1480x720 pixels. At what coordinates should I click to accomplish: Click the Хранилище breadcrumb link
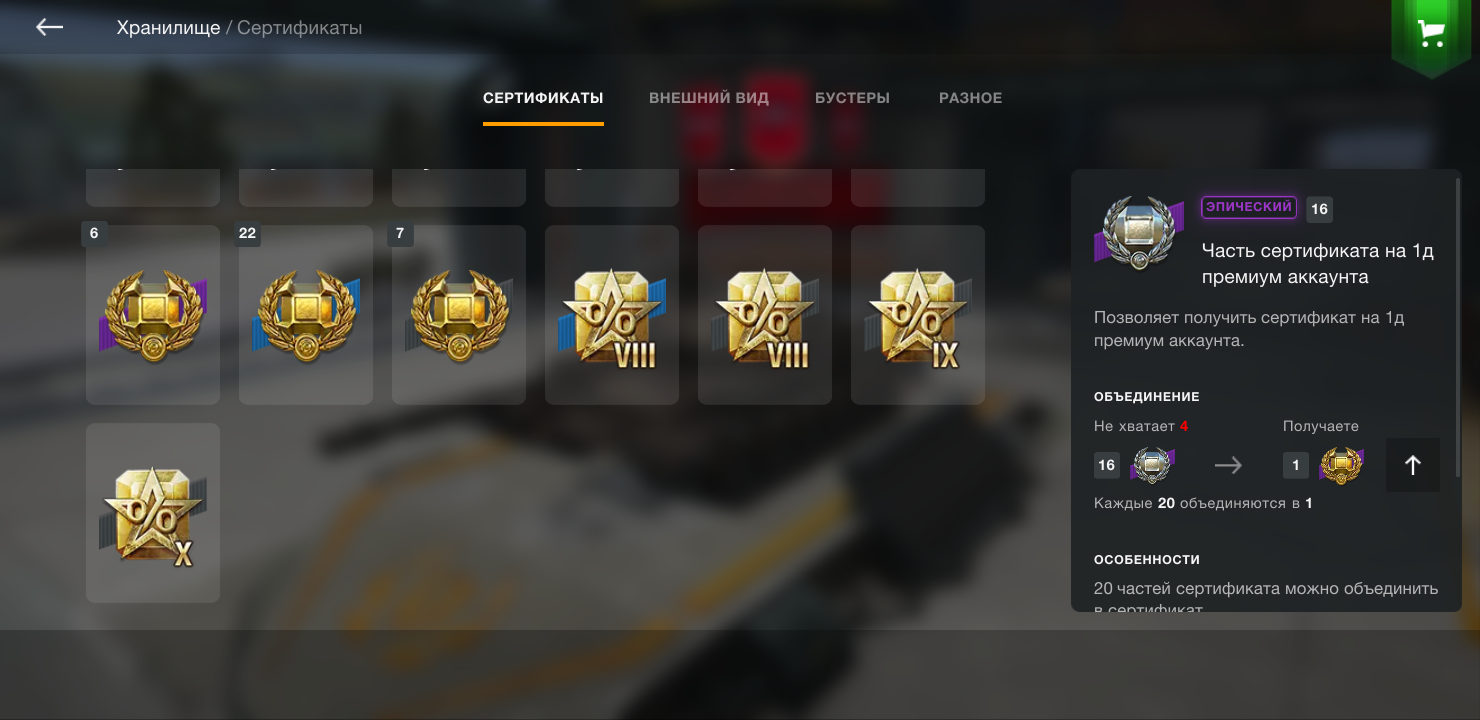168,28
